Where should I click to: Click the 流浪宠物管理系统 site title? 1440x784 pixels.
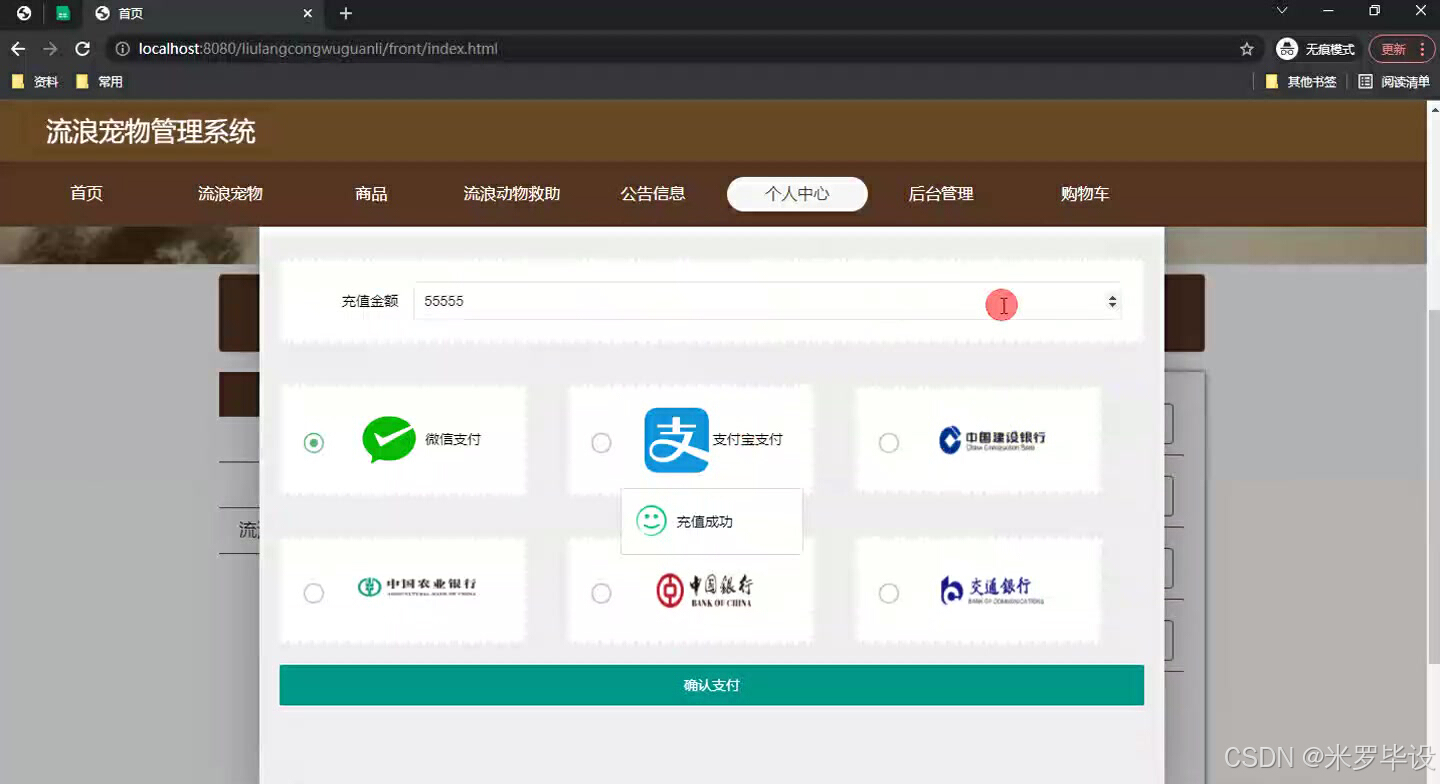pyautogui.click(x=151, y=131)
